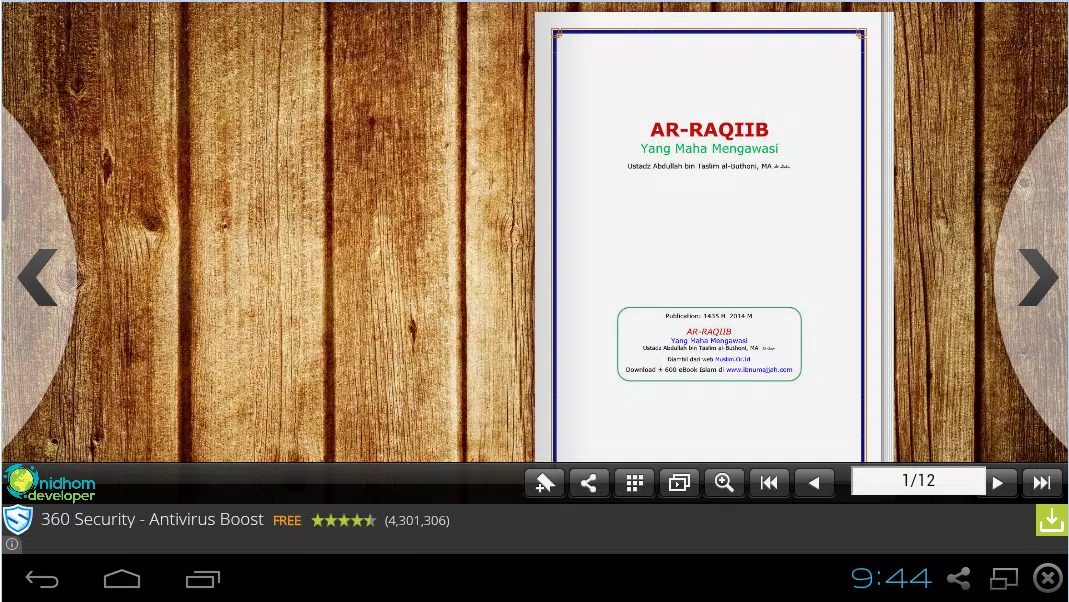
Task: Jump to the first page
Action: [769, 483]
